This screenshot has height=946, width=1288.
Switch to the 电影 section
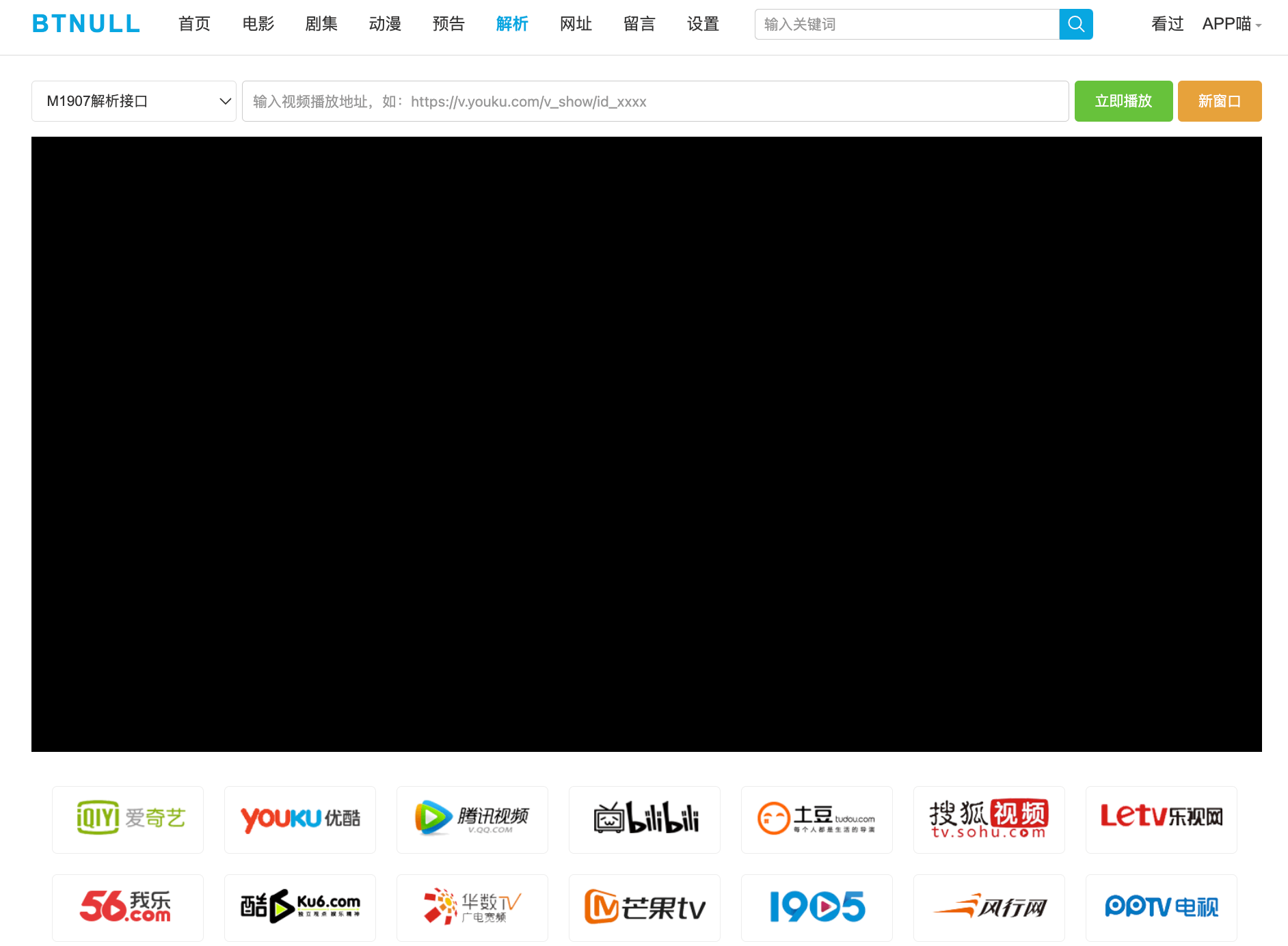tap(258, 23)
